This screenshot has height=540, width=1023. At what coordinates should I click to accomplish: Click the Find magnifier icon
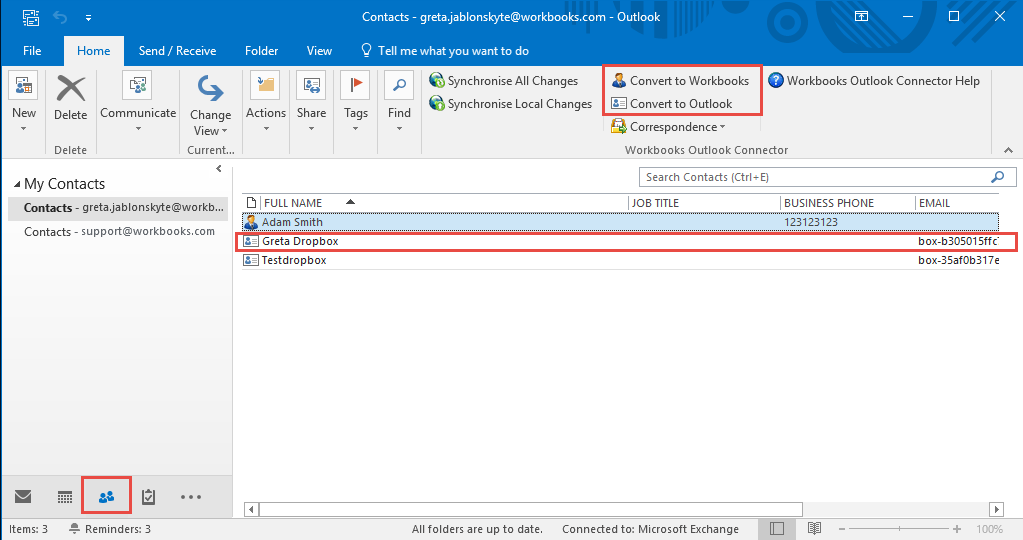(399, 85)
